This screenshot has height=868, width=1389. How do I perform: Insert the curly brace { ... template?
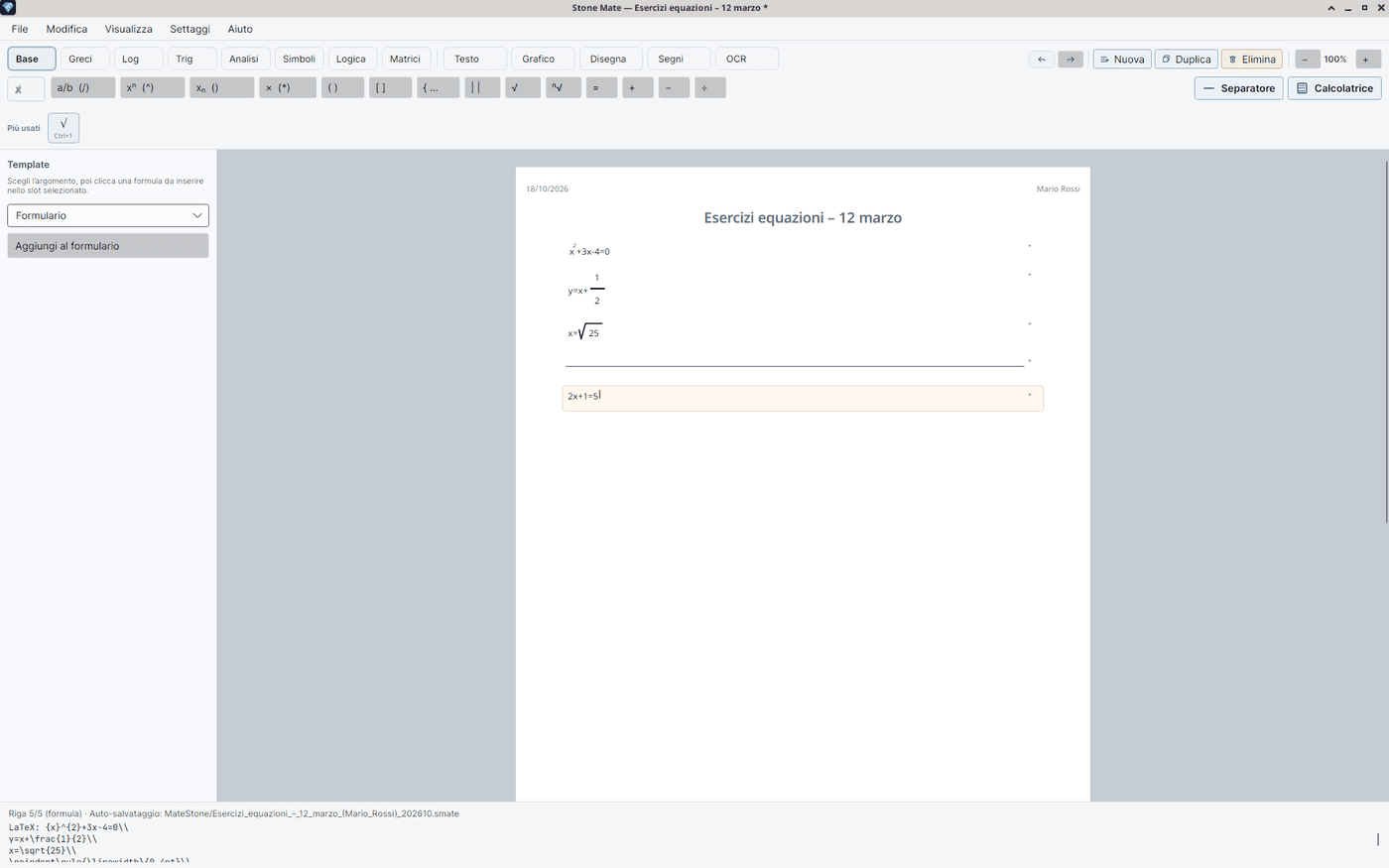[439, 88]
